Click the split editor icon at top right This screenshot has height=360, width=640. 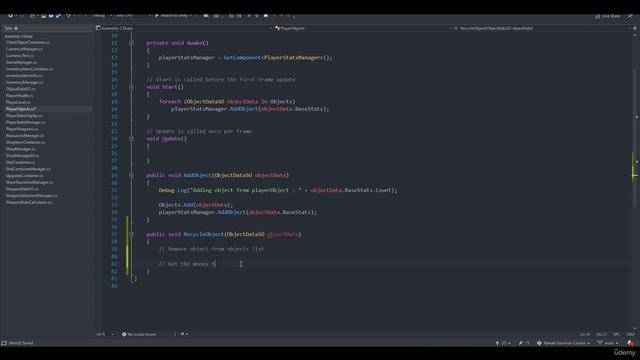pyautogui.click(x=635, y=28)
